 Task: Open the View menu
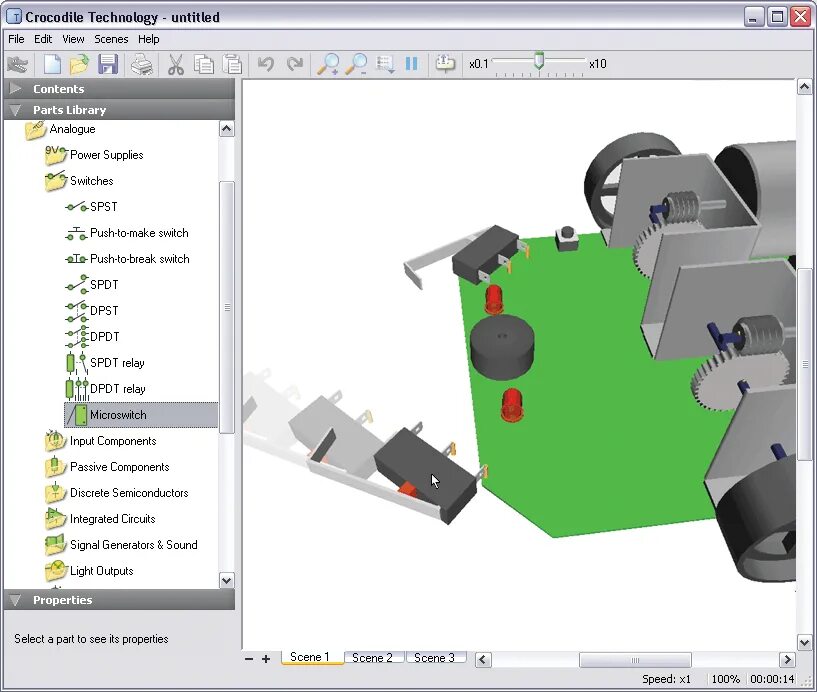(x=73, y=39)
